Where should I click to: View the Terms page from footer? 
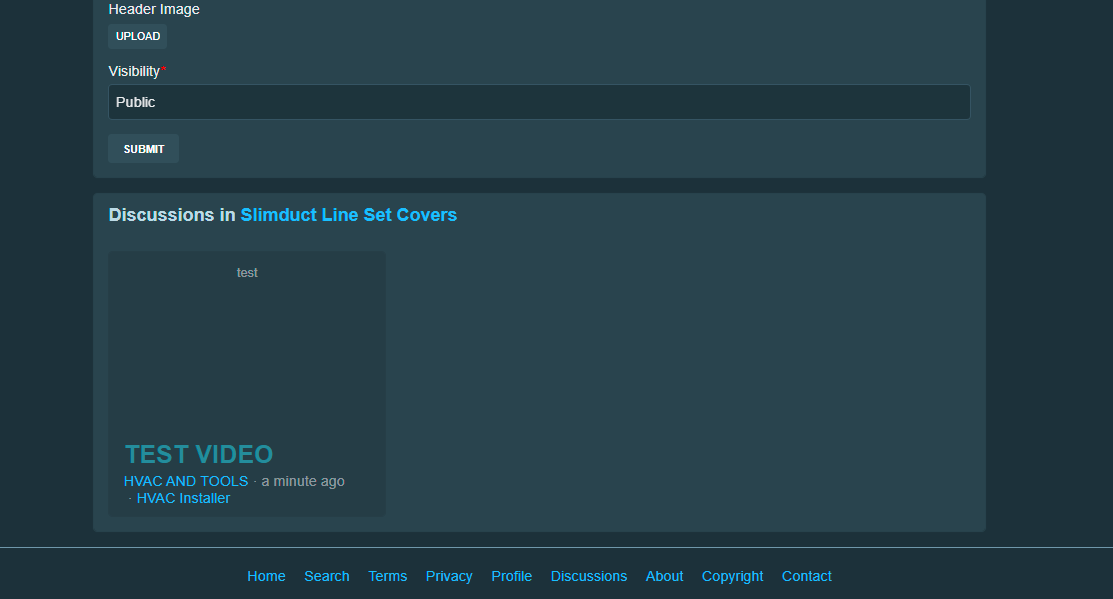(x=387, y=576)
